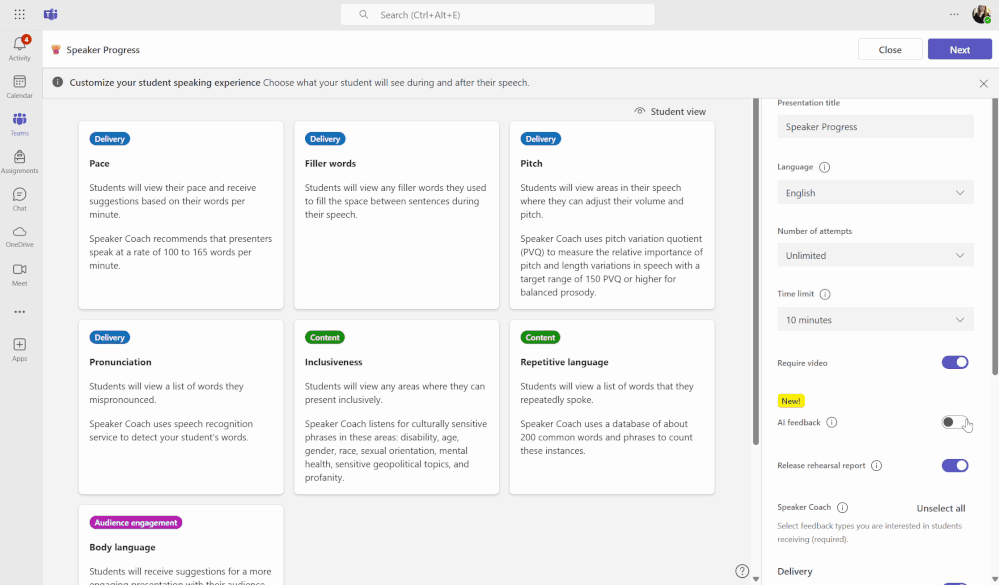The width and height of the screenshot is (999, 585).
Task: Click the Audience engagement tag
Action: coord(136,523)
